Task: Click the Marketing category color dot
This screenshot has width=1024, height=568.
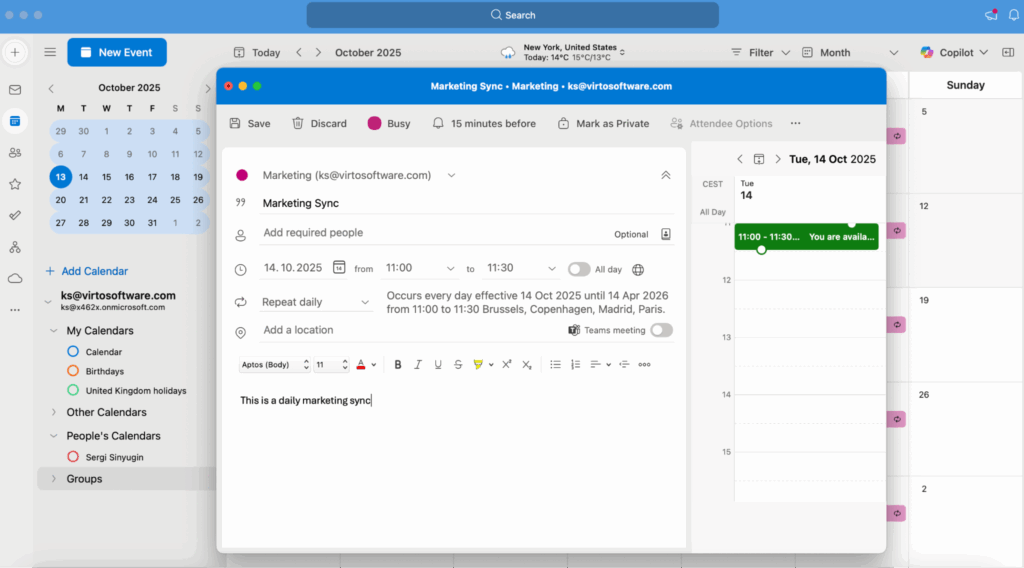Action: point(242,175)
